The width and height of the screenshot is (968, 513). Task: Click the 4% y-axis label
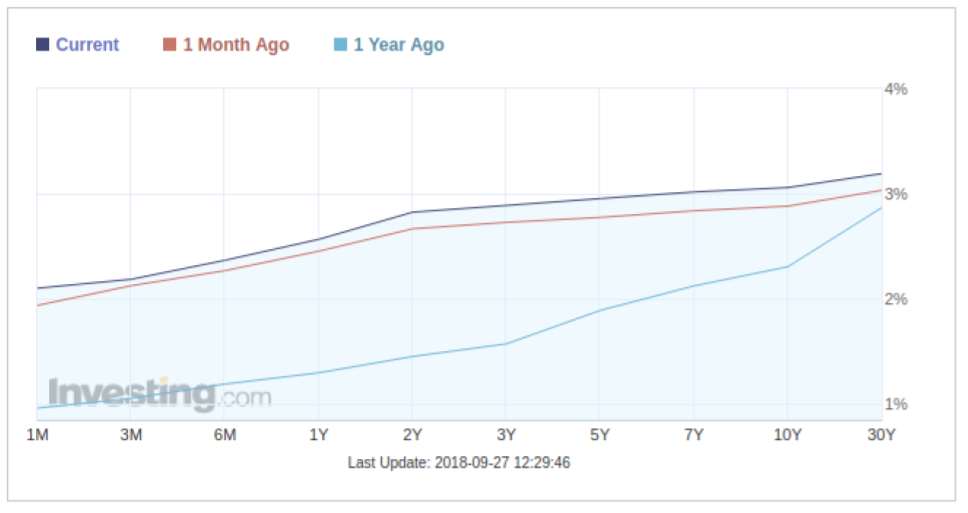tap(896, 89)
